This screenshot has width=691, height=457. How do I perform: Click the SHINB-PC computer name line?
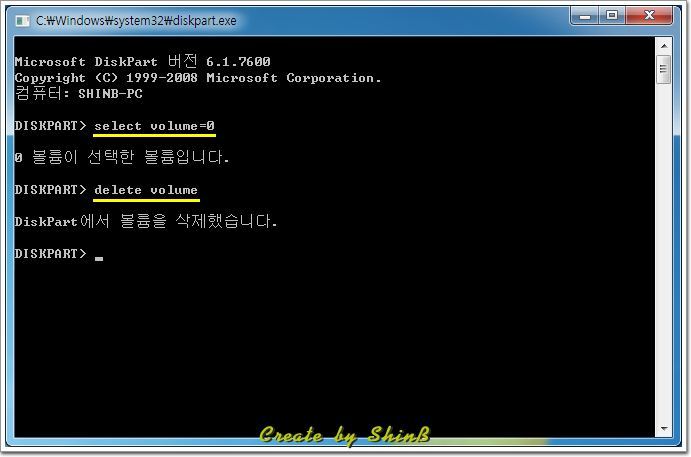78,93
